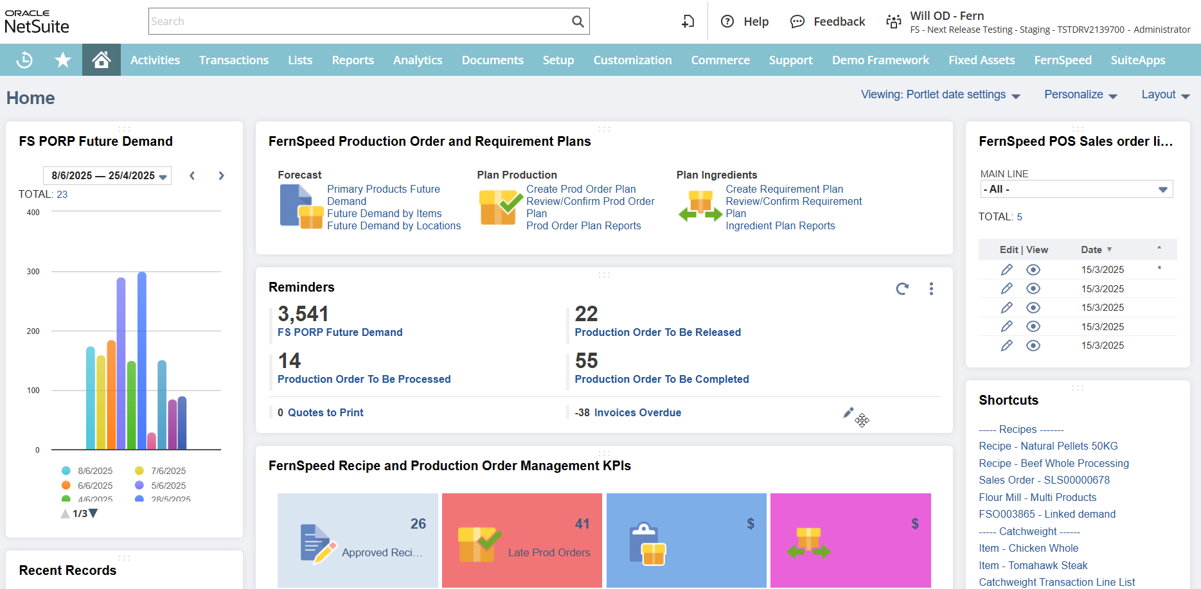Show next date range in Future Demand chart
Viewport: 1201px width, 589px height.
click(221, 176)
